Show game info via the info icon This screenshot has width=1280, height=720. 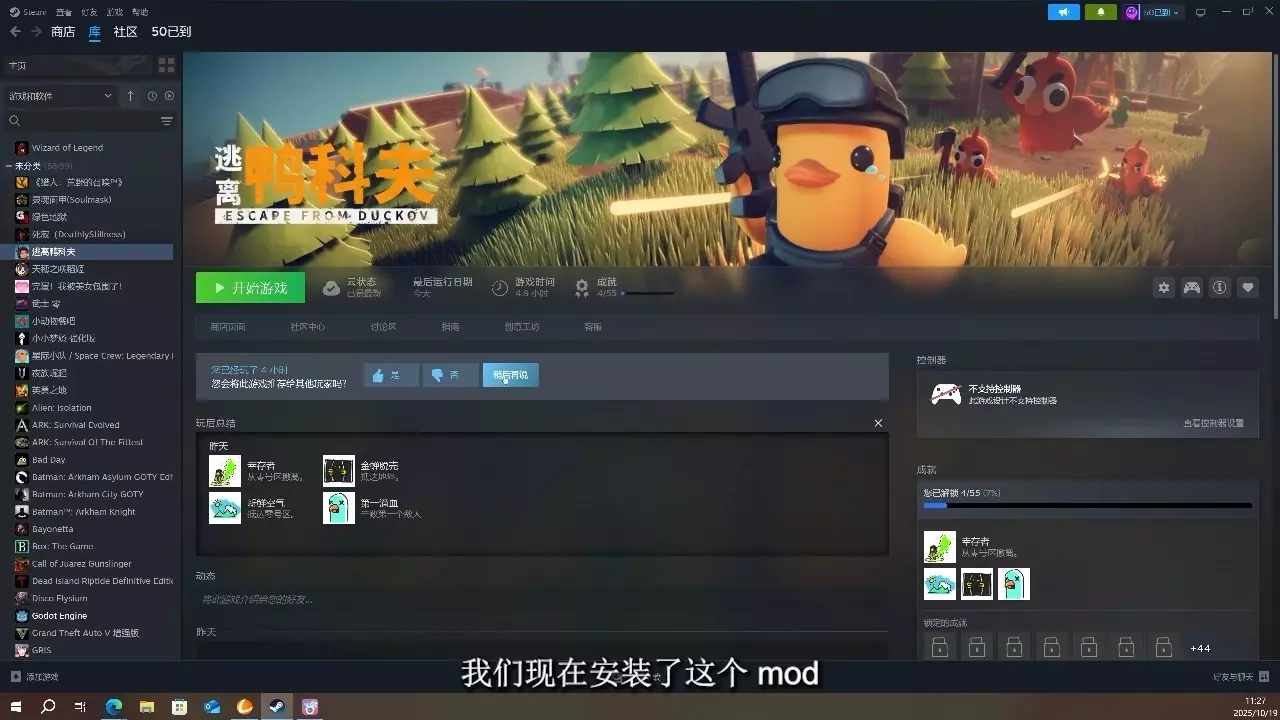click(1220, 287)
